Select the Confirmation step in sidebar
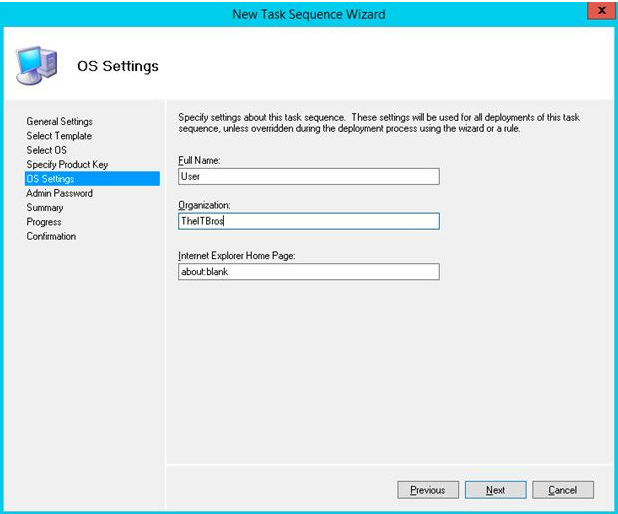The width and height of the screenshot is (618, 514). pos(51,236)
